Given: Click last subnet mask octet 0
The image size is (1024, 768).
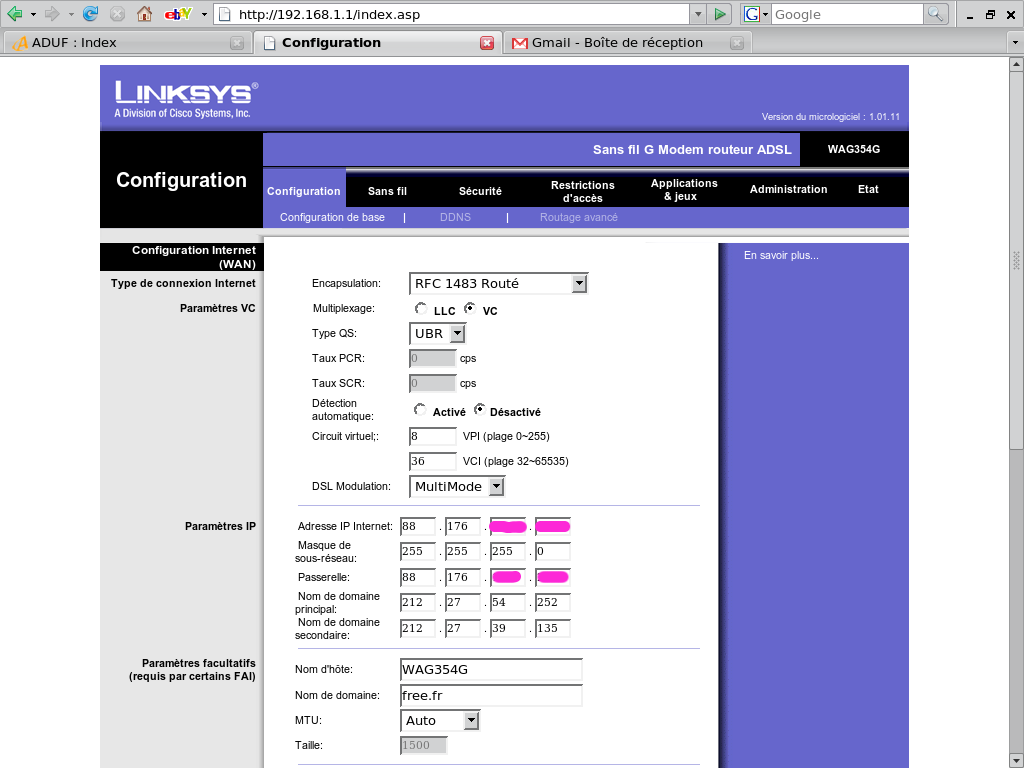Looking at the screenshot, I should pyautogui.click(x=552, y=551).
